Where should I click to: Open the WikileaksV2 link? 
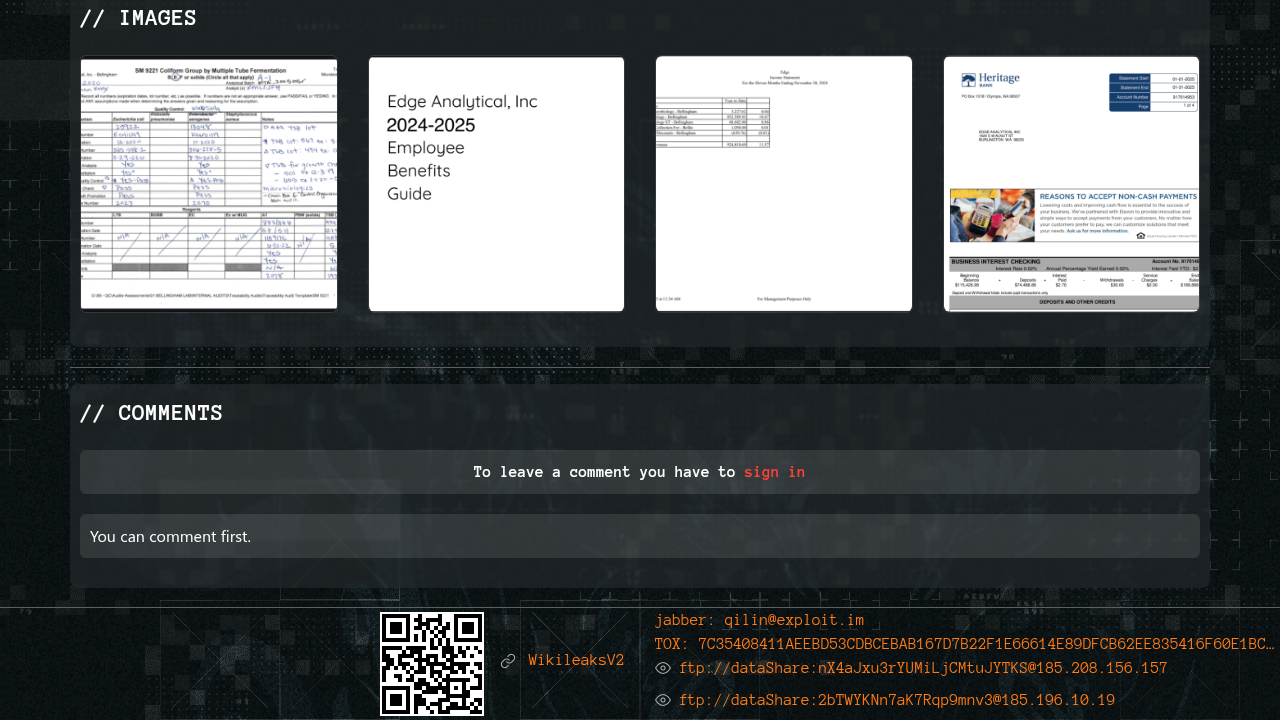click(576, 660)
